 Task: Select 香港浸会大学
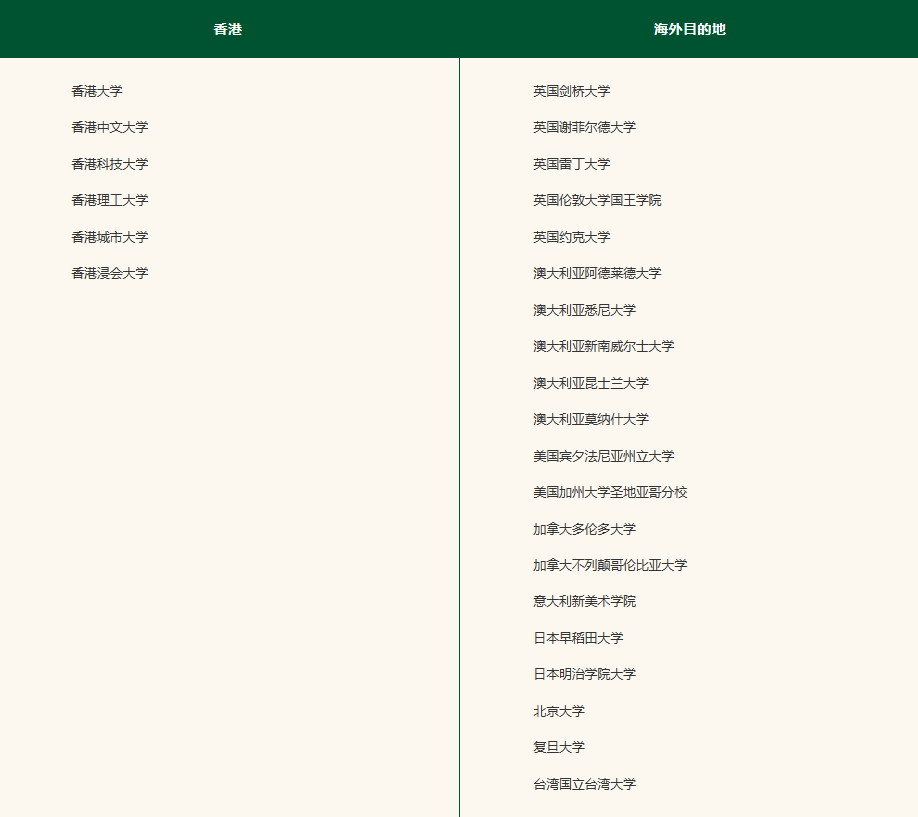(110, 274)
